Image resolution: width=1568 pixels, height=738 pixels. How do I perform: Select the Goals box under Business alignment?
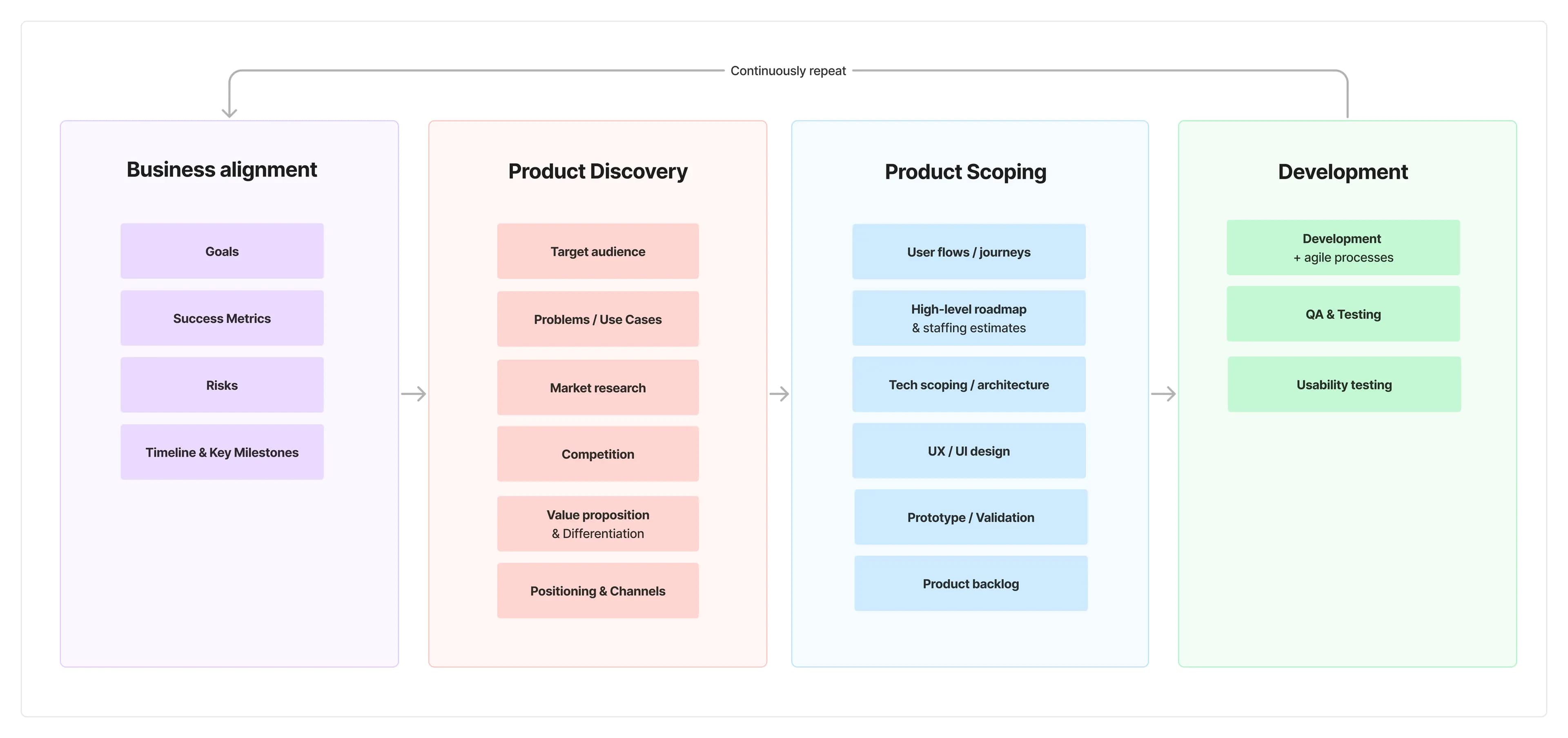(x=222, y=251)
